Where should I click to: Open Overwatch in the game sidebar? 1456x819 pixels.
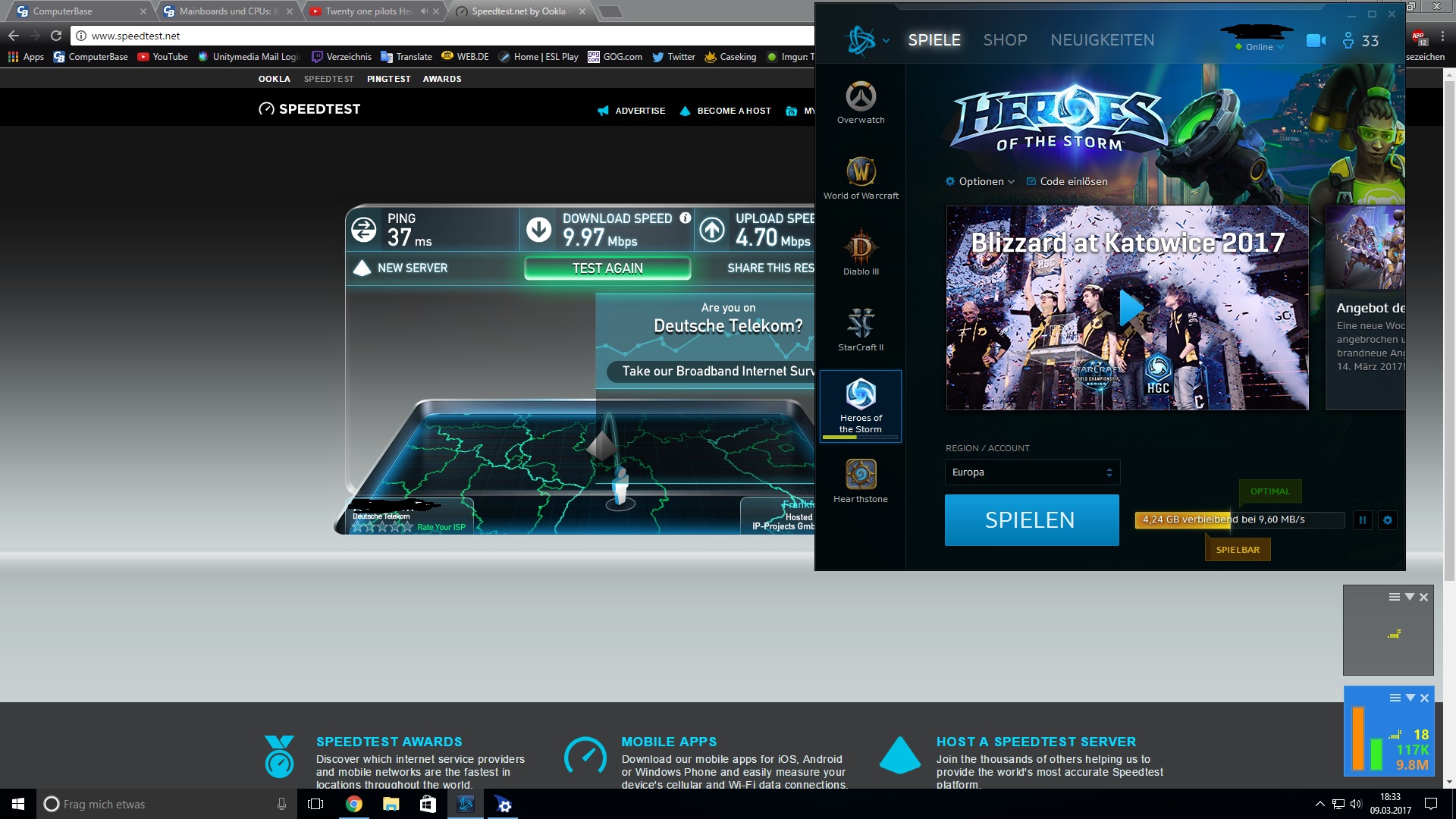pyautogui.click(x=861, y=102)
